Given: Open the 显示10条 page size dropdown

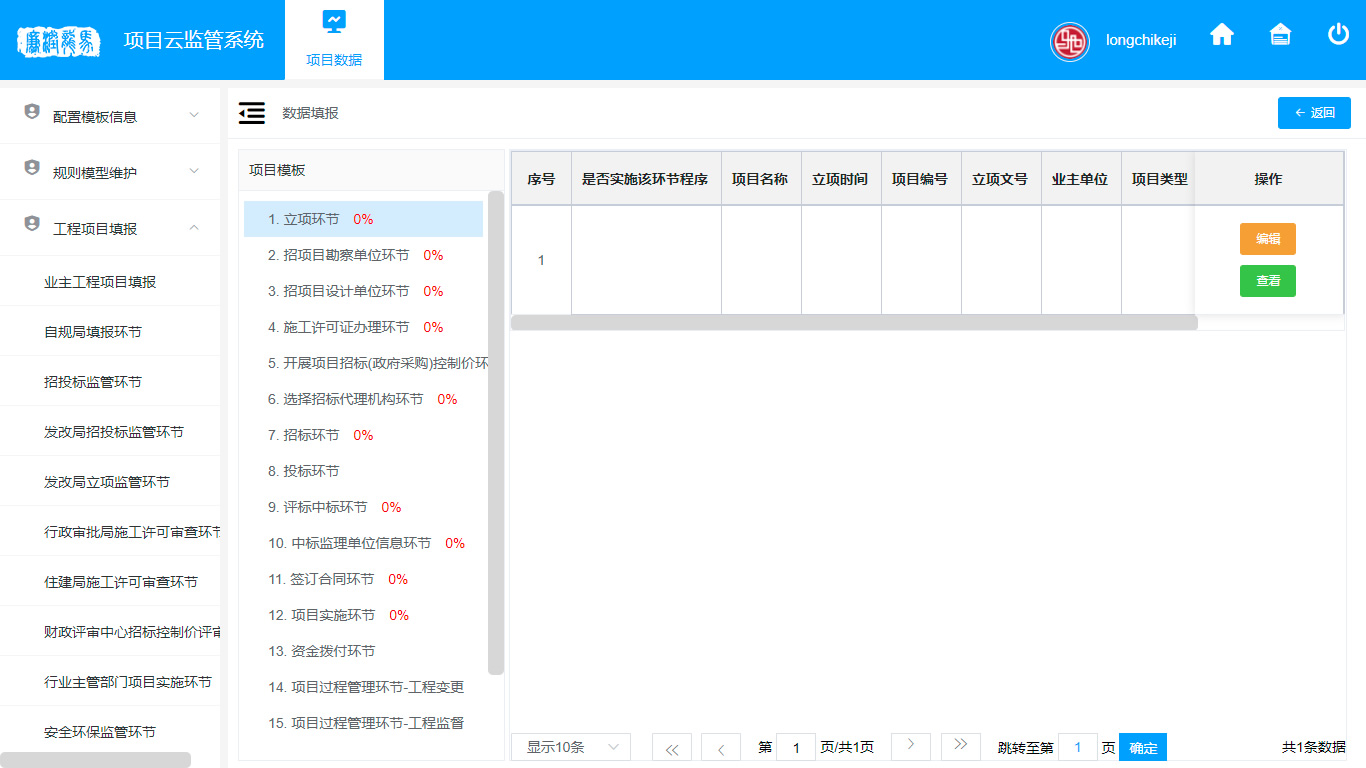Looking at the screenshot, I should tap(570, 747).
